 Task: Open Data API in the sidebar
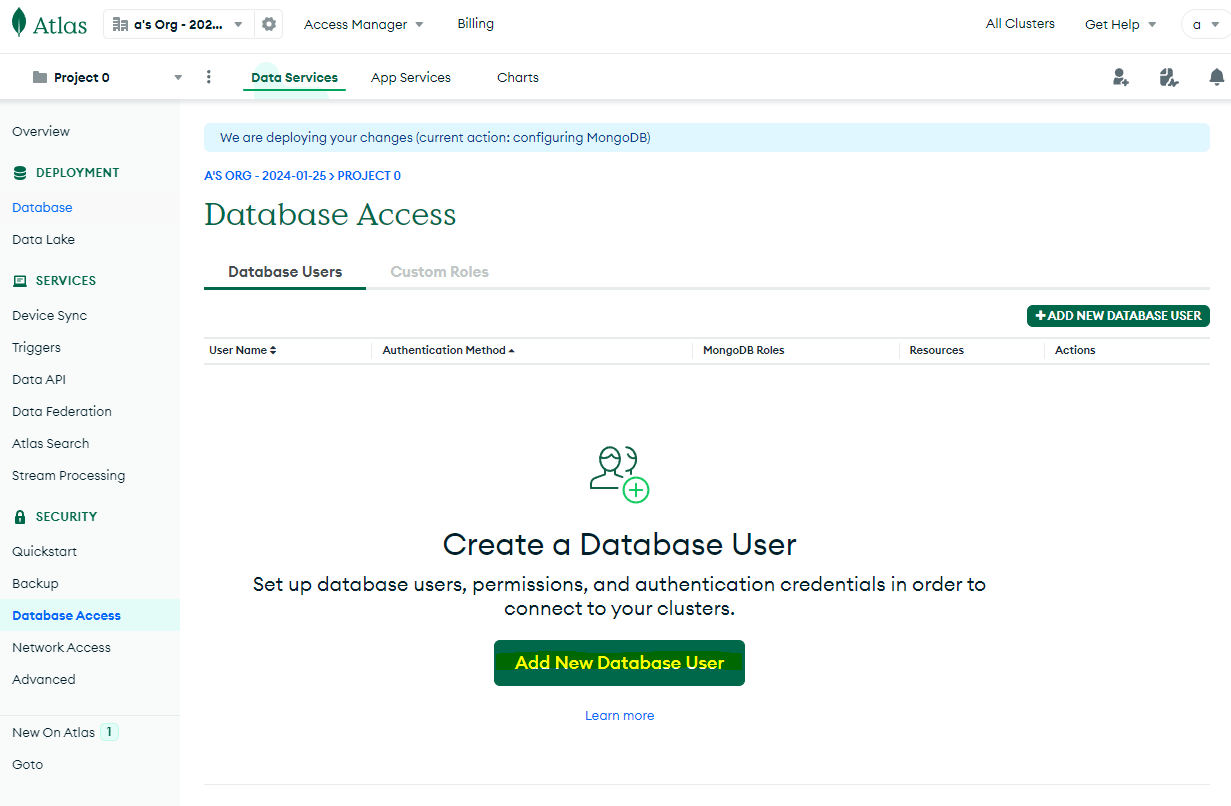(39, 379)
